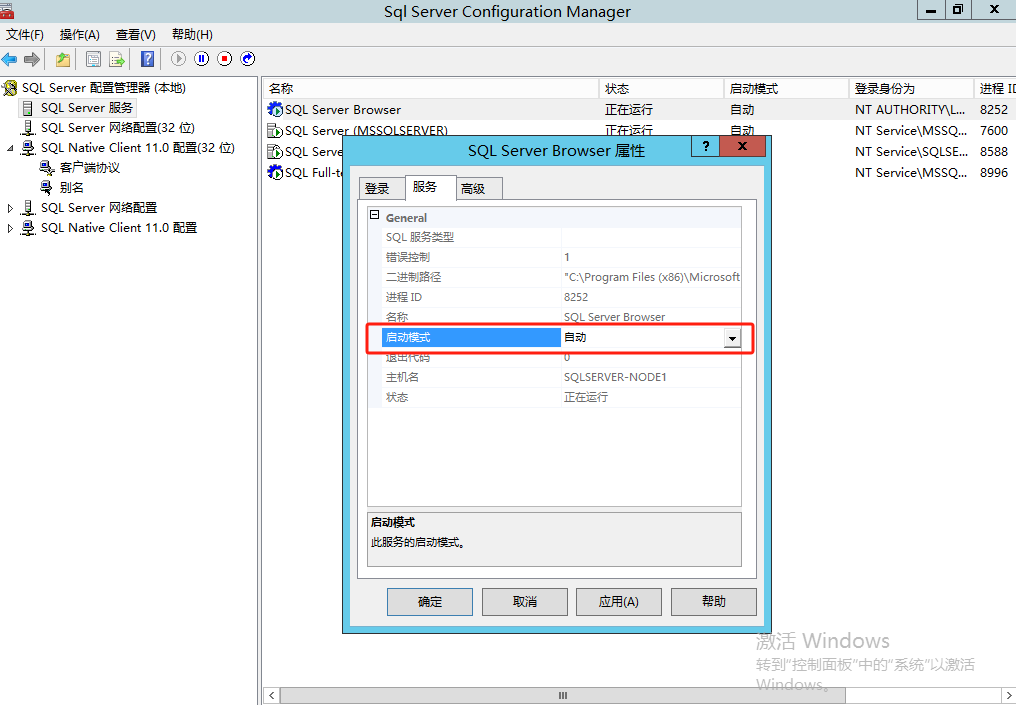Click the Stop service toolbar icon

click(x=224, y=59)
